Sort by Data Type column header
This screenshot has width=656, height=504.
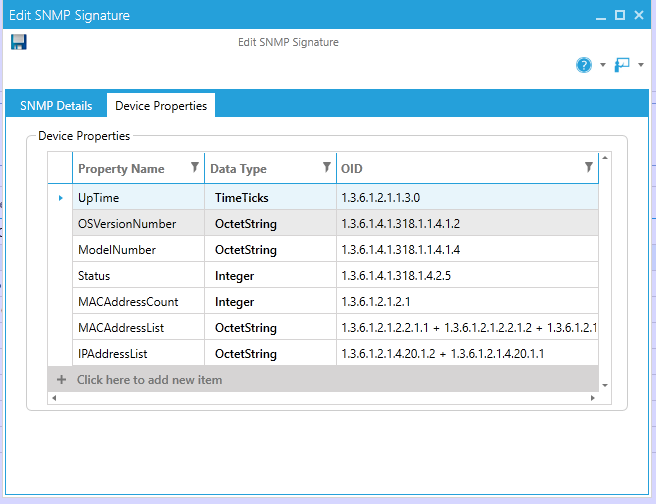[238, 169]
